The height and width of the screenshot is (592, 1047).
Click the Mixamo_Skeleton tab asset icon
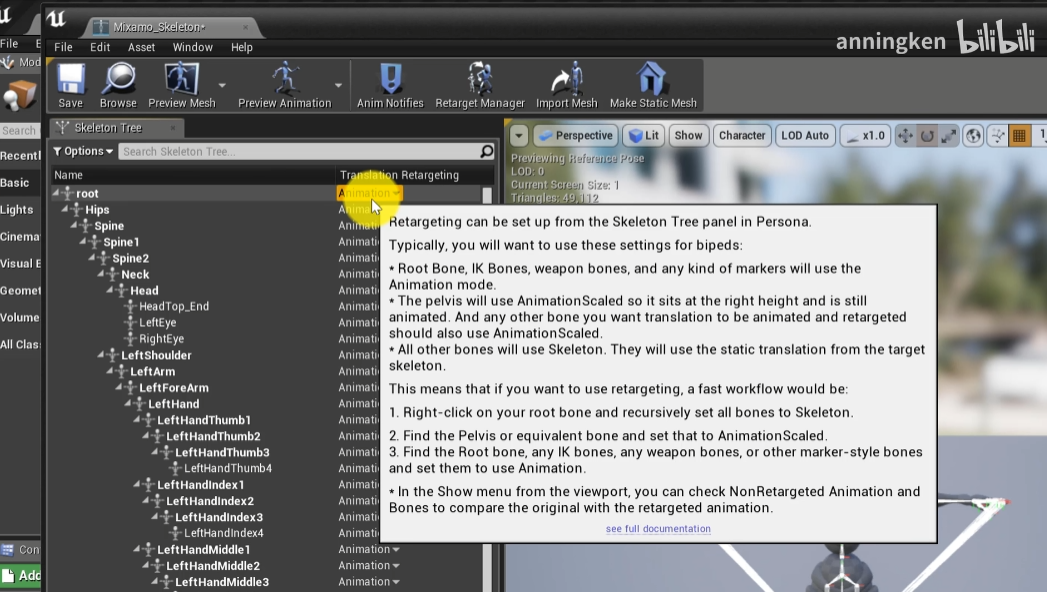pos(101,27)
